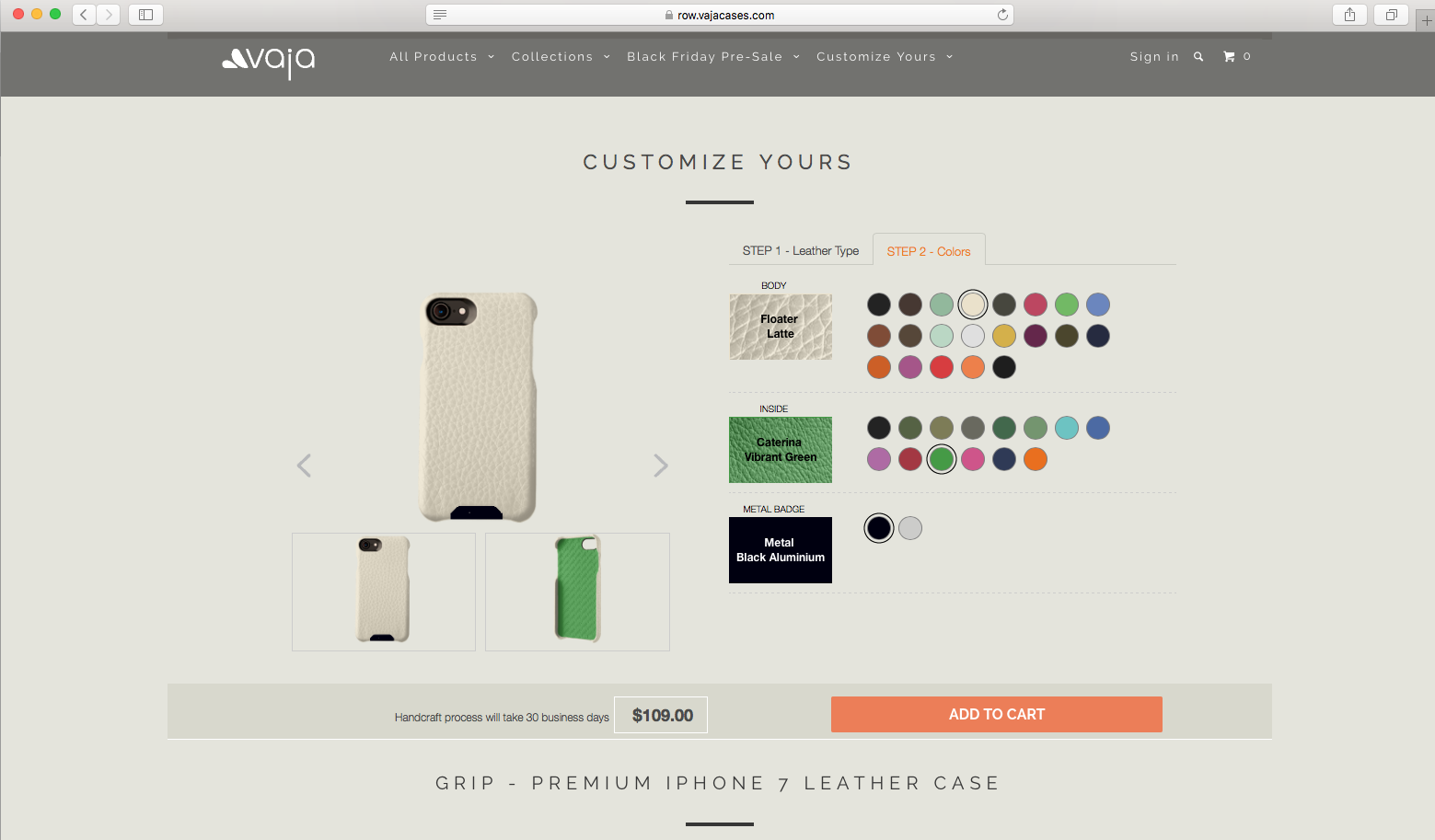Switch to STEP 1 - Leather Type tab
Viewport: 1435px width, 840px height.
click(801, 250)
